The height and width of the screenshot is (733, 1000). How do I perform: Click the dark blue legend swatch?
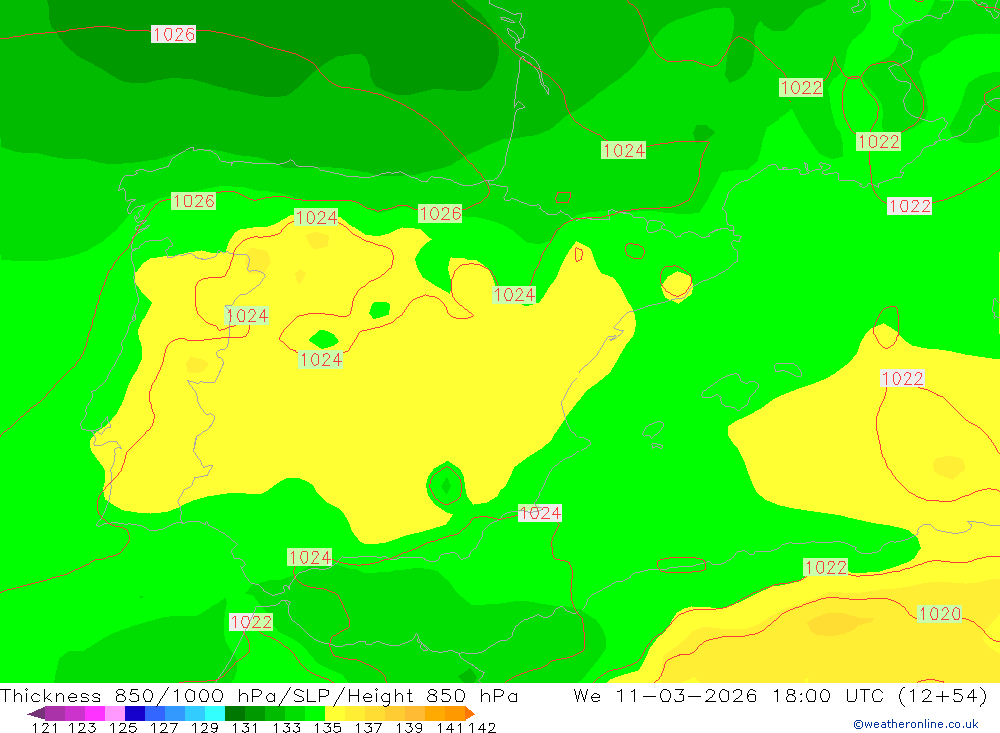point(135,713)
